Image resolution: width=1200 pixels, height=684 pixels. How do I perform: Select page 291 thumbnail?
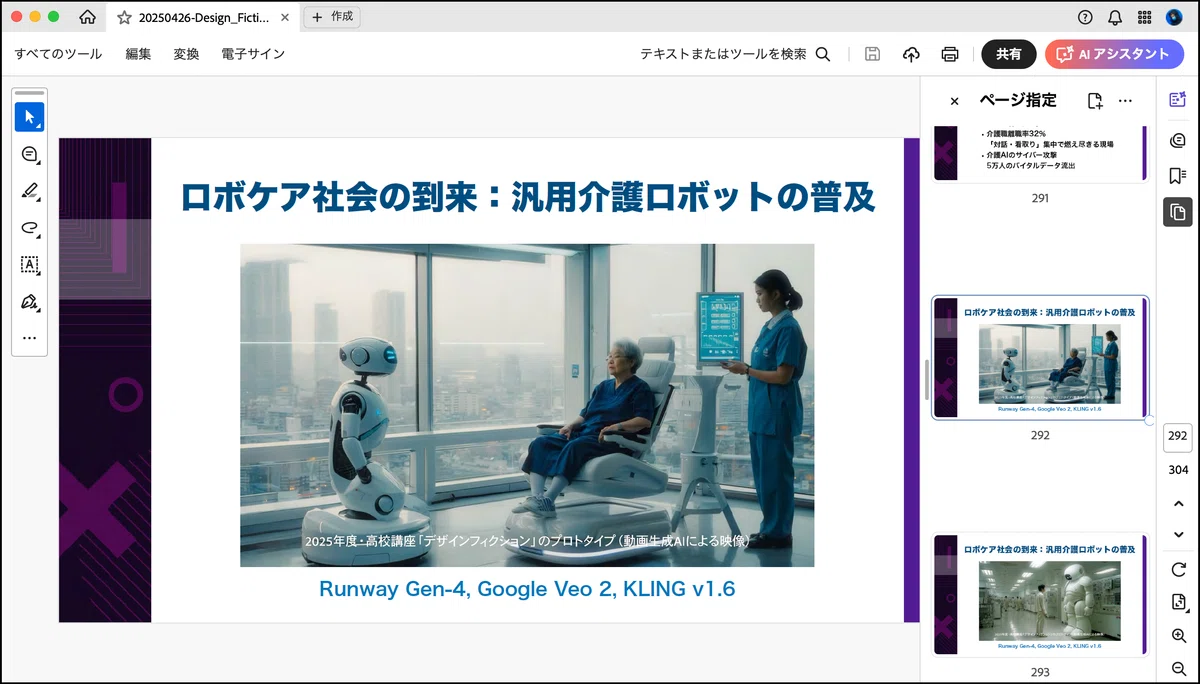(x=1040, y=153)
